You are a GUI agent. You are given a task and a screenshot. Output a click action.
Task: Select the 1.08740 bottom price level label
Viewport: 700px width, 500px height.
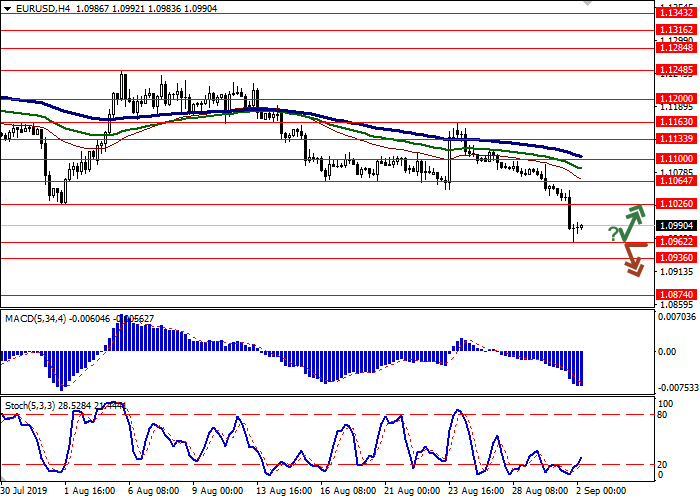(x=676, y=295)
